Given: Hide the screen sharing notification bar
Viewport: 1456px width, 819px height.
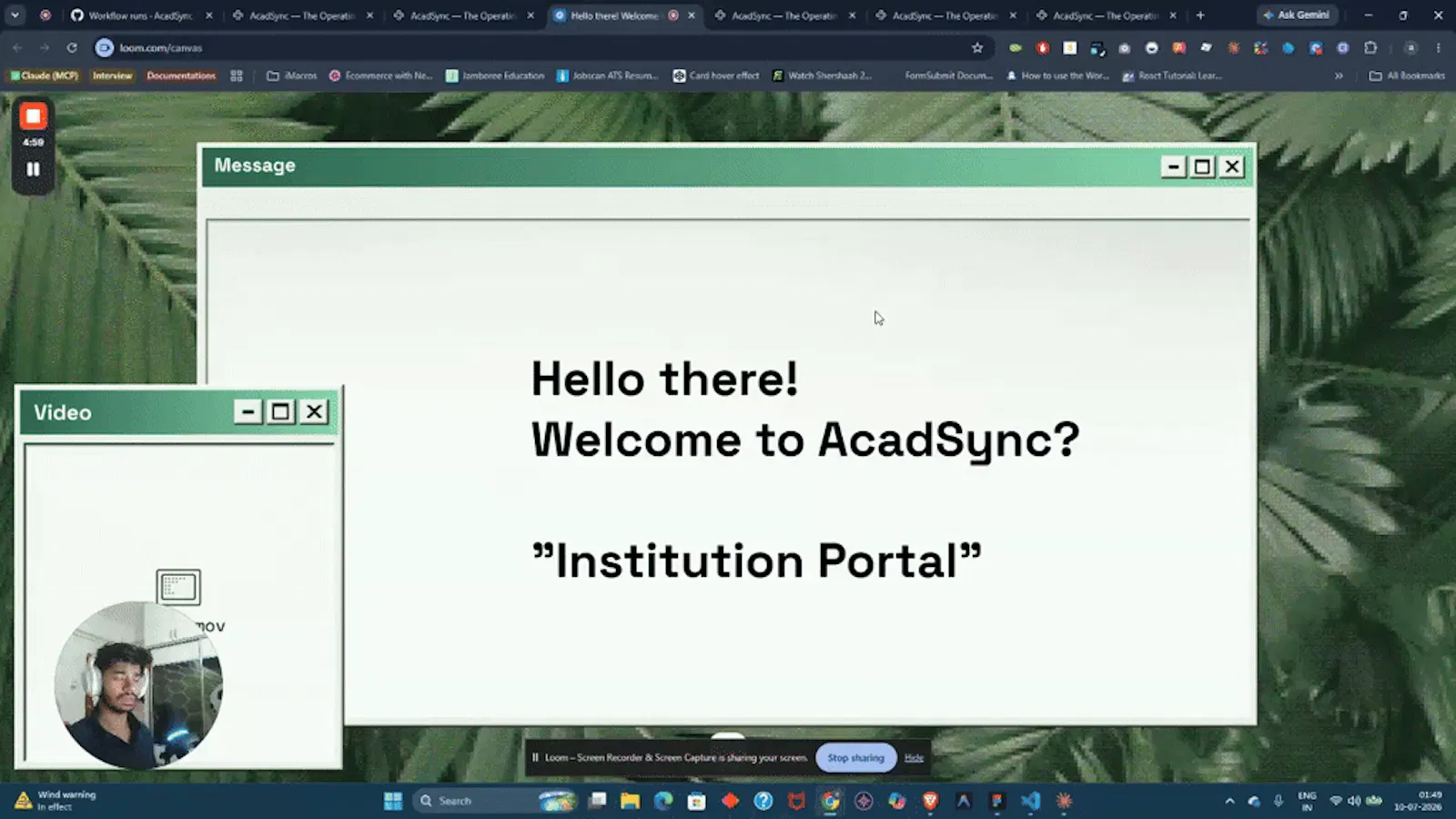Looking at the screenshot, I should [914, 758].
